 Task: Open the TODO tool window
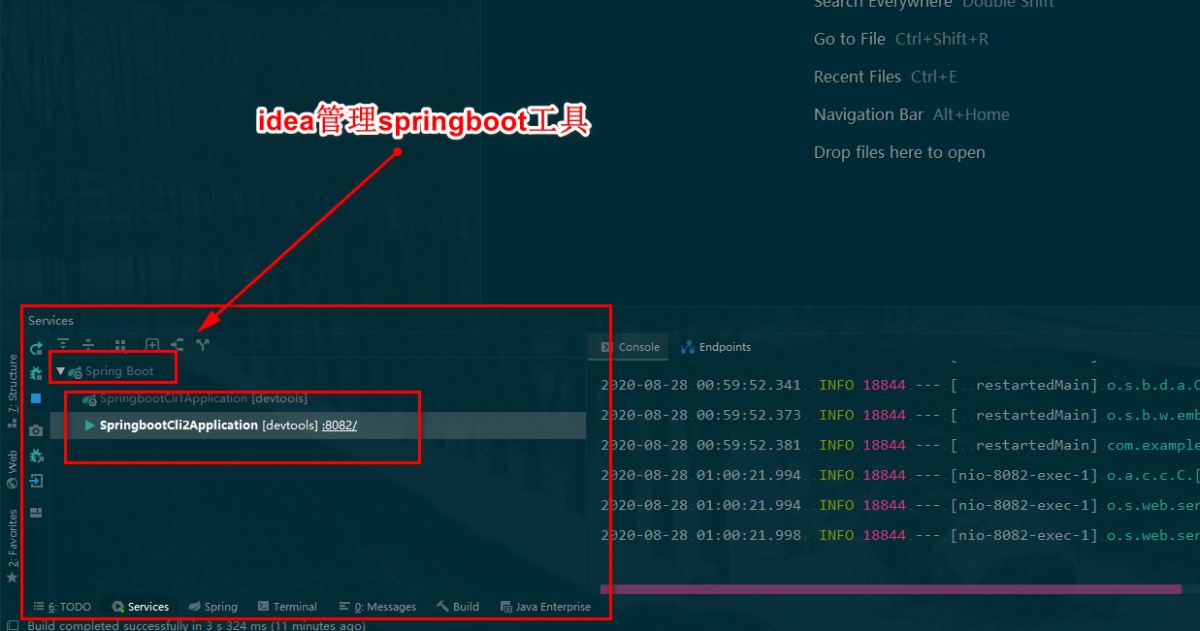pos(62,606)
